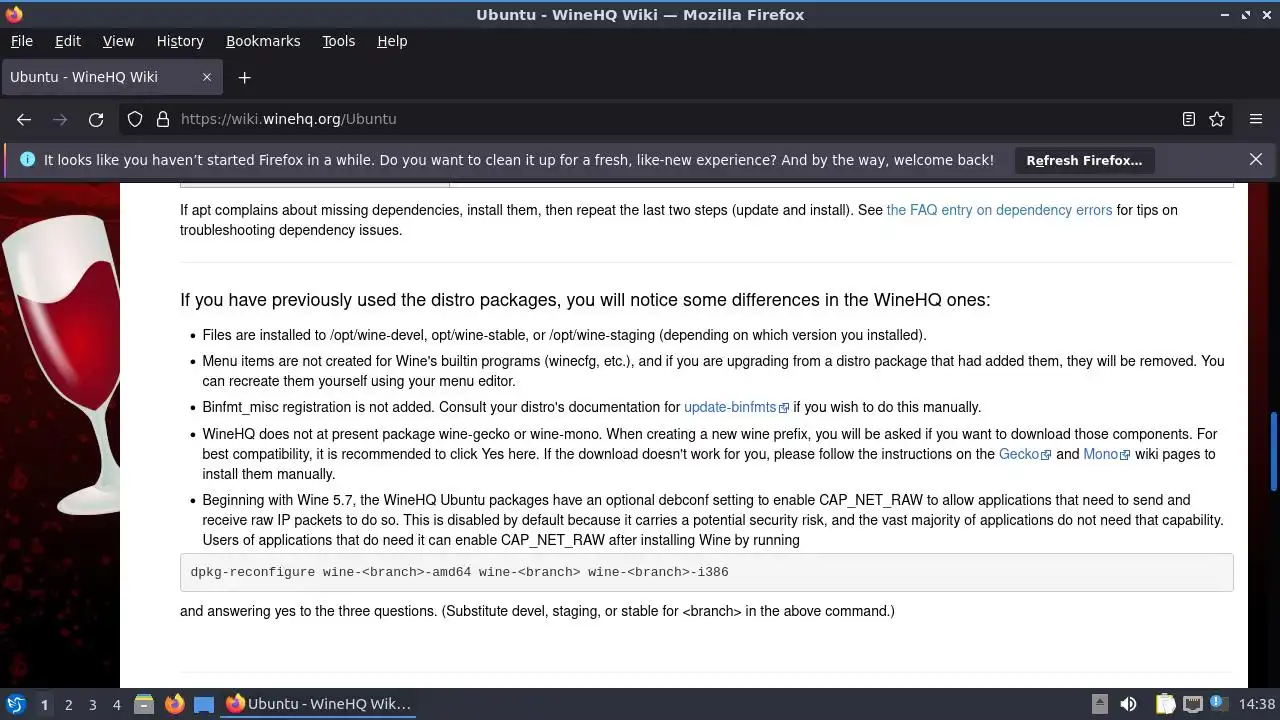Open the clipboard manager tray icon
1280x720 pixels.
[x=1165, y=704]
